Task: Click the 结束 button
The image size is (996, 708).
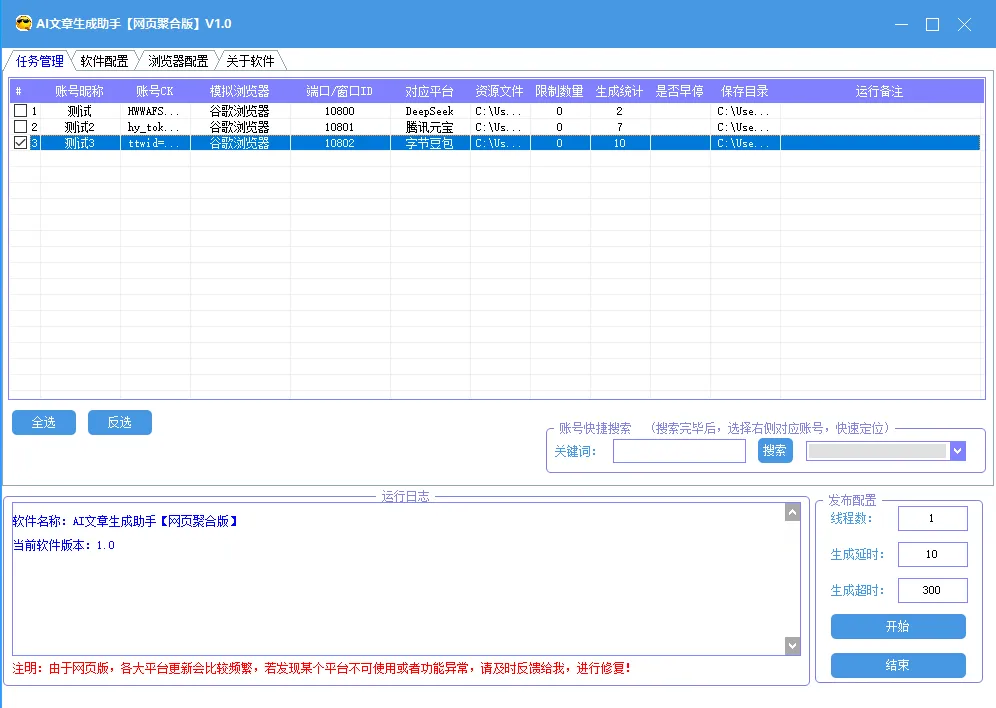Action: (898, 665)
